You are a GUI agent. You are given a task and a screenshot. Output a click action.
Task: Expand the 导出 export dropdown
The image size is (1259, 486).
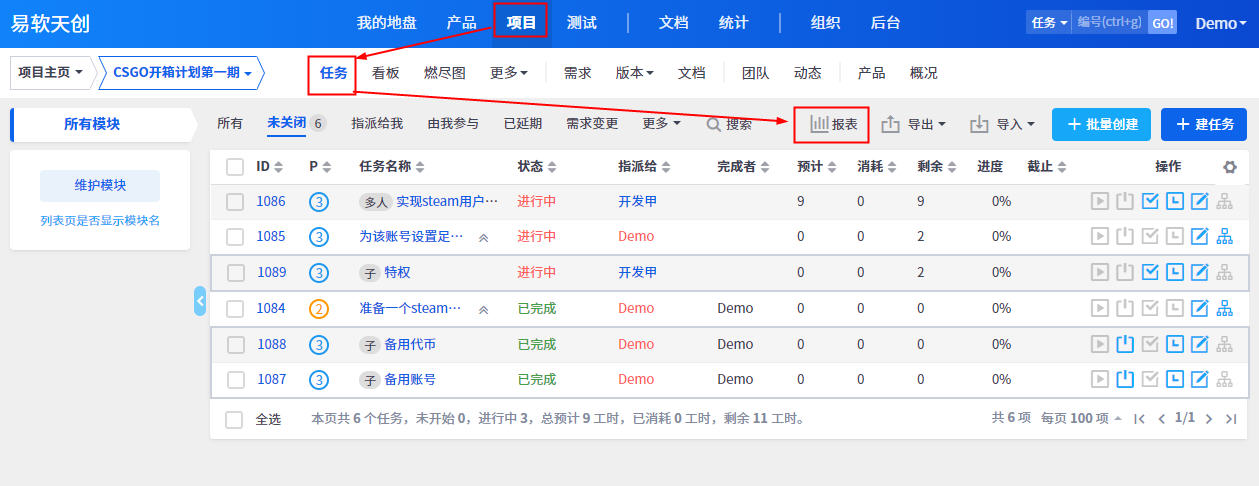point(914,125)
